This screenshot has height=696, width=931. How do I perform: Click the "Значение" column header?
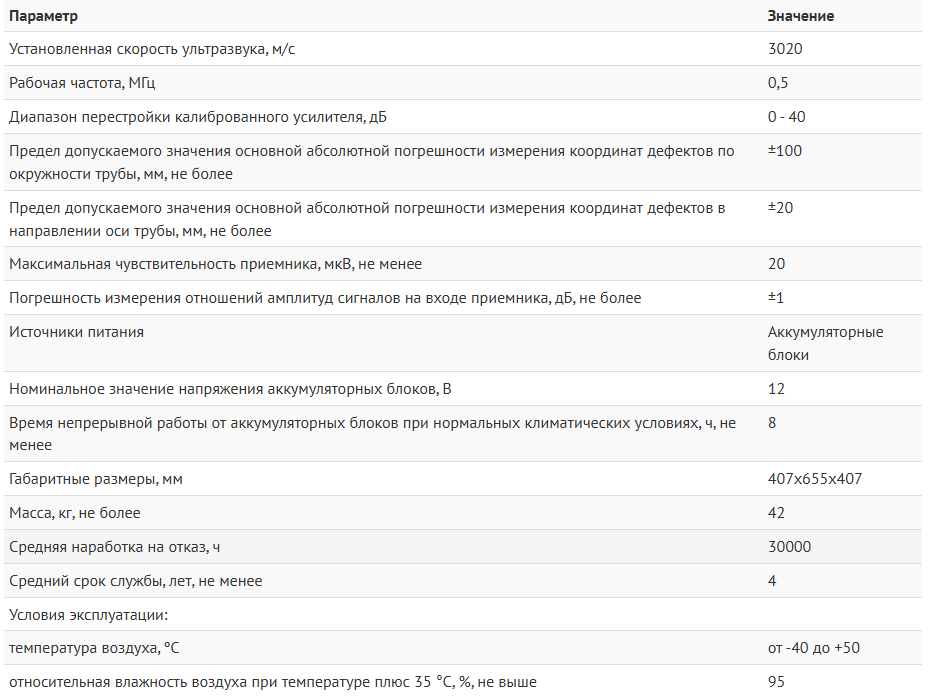800,16
